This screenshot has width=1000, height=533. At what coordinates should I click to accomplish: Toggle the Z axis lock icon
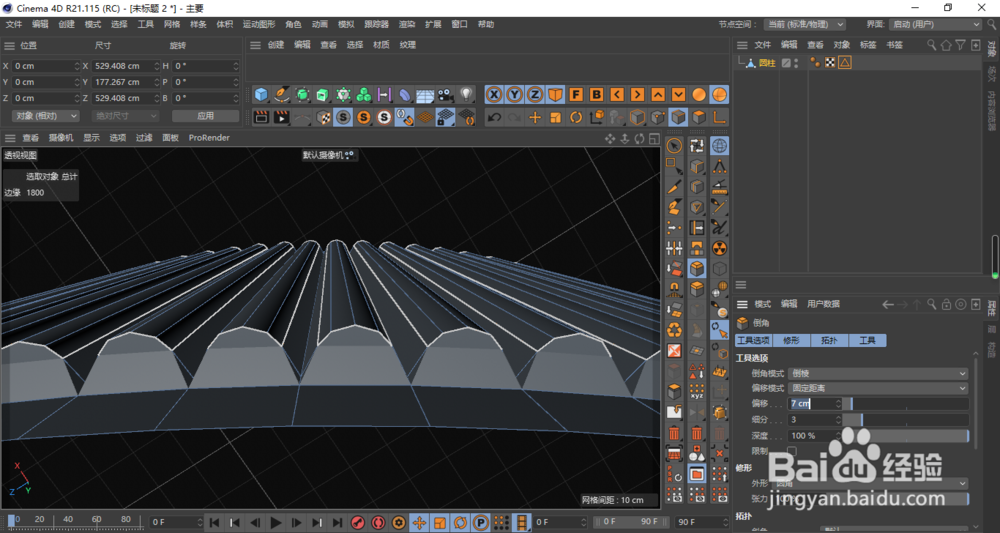534,95
